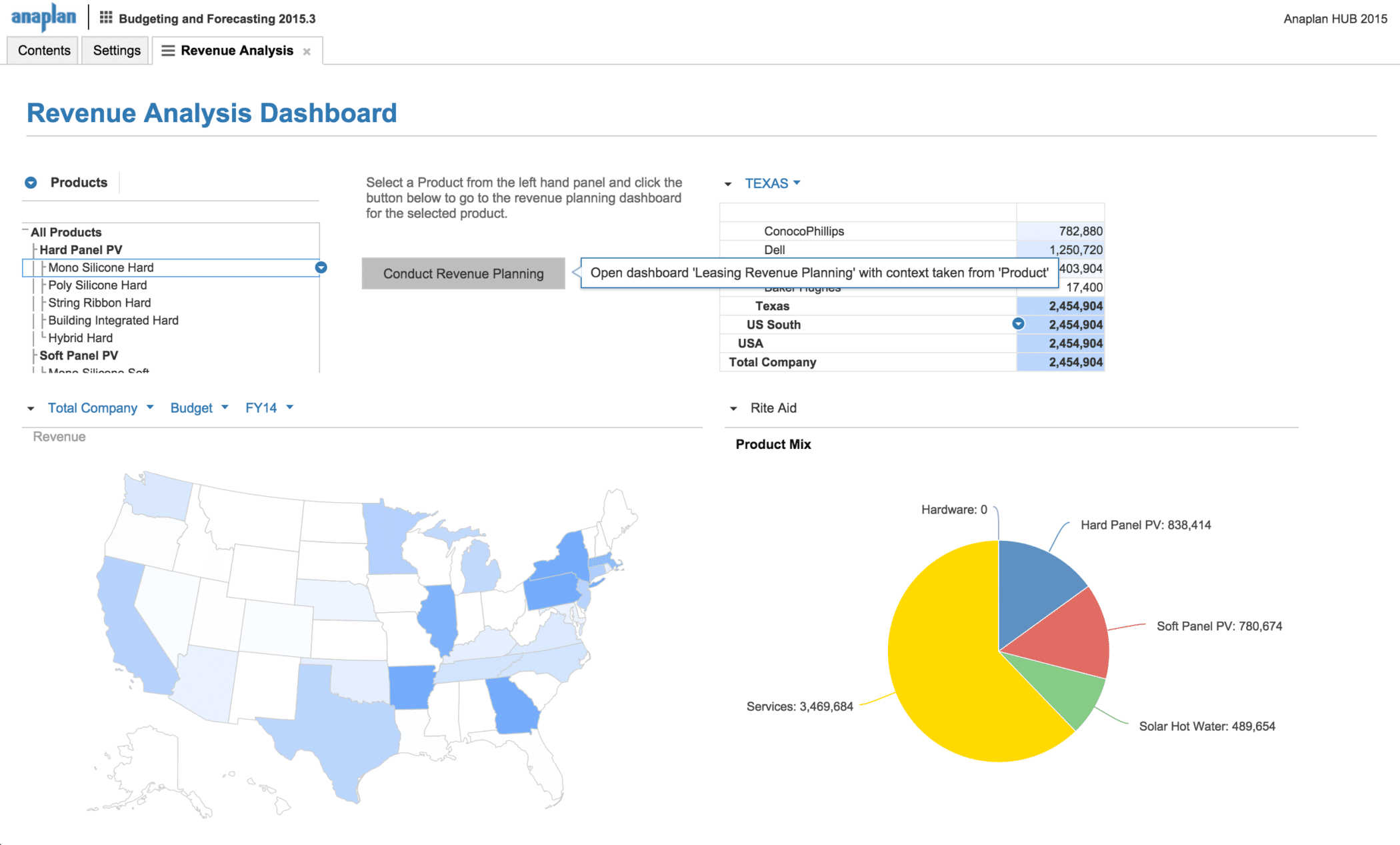This screenshot has height=845, width=1400.
Task: Open the Contents tab
Action: [x=44, y=51]
